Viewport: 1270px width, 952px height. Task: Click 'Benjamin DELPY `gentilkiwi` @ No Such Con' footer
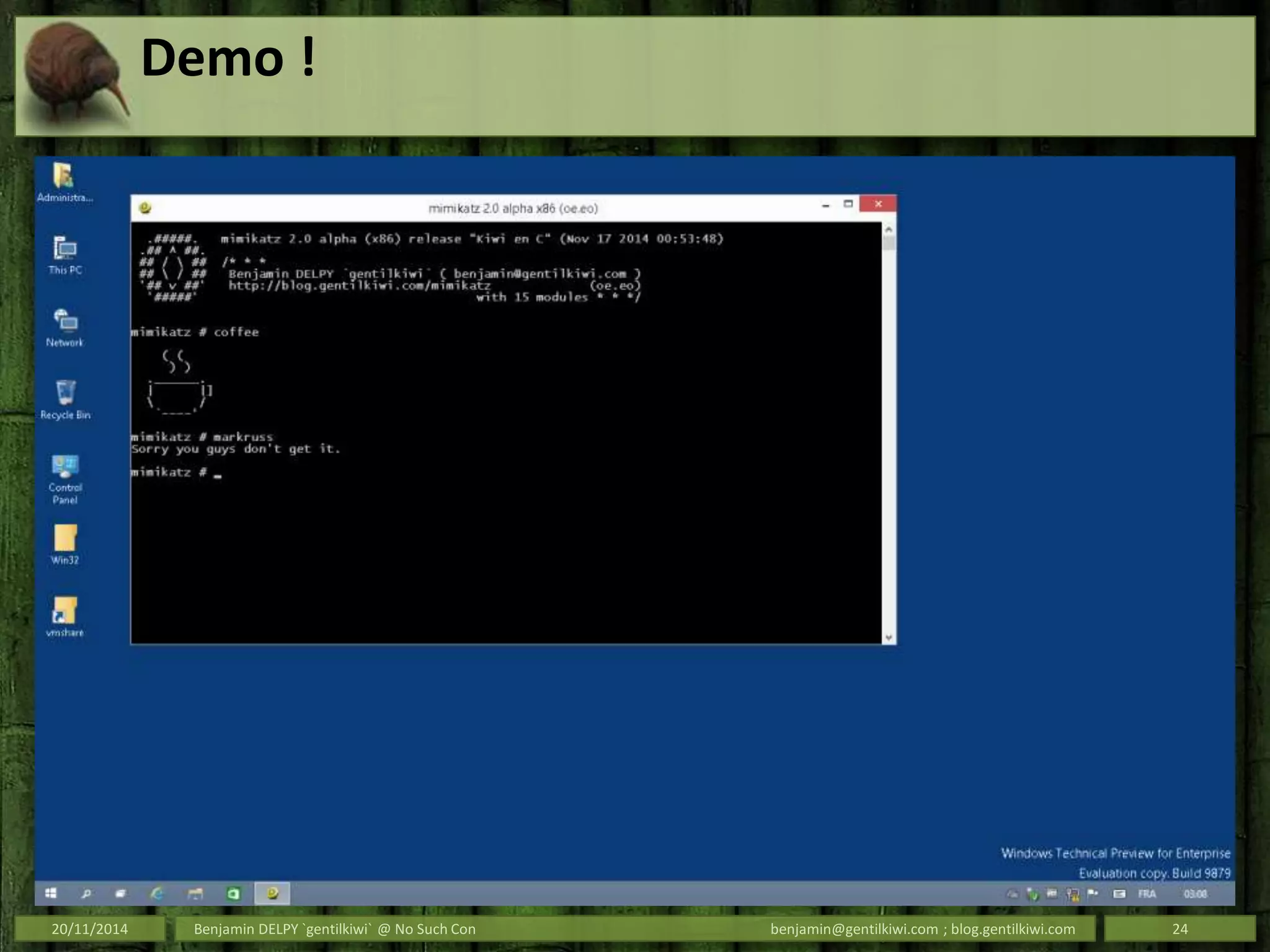pyautogui.click(x=335, y=929)
